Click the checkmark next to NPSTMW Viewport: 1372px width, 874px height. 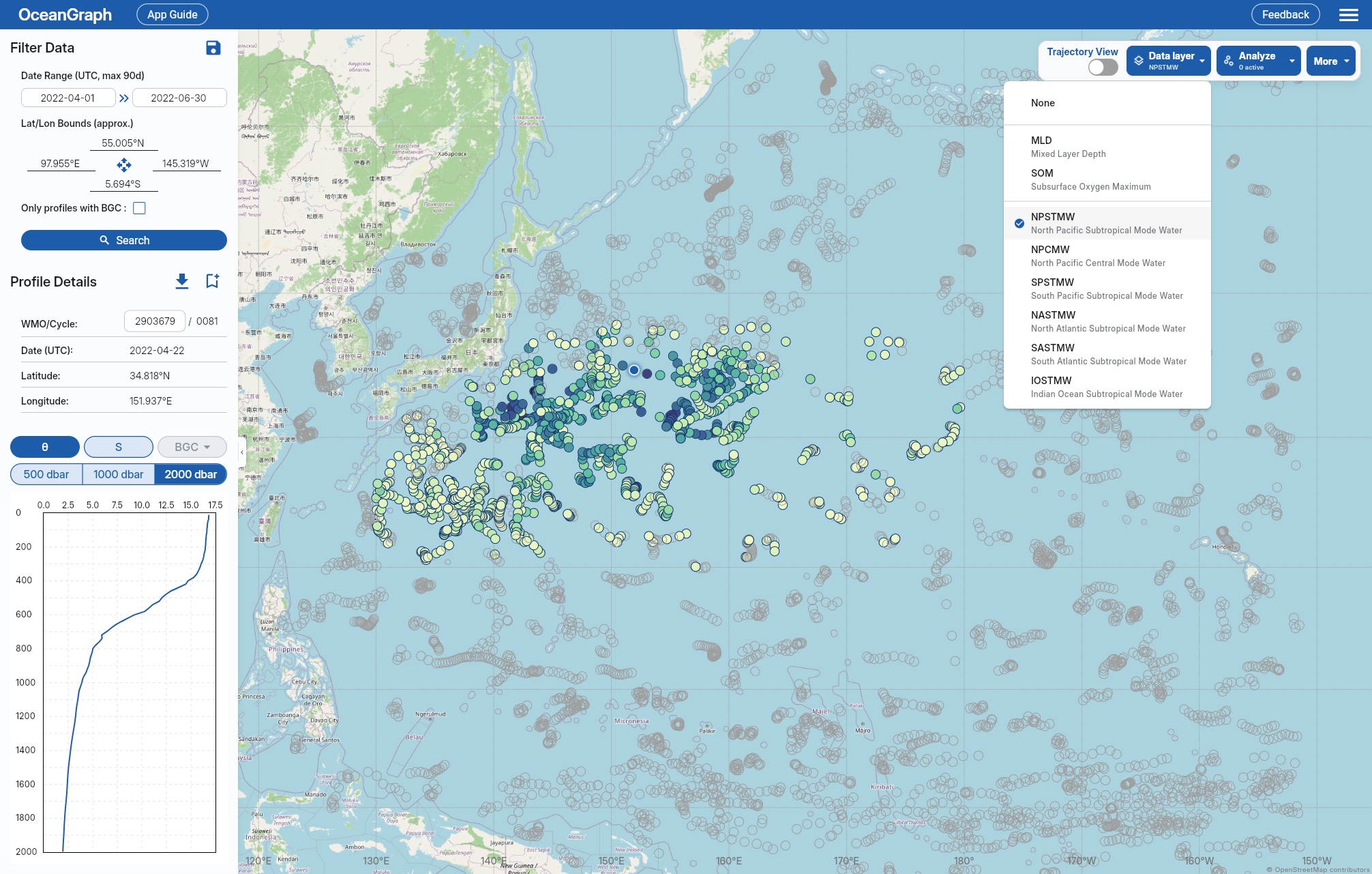[1019, 224]
